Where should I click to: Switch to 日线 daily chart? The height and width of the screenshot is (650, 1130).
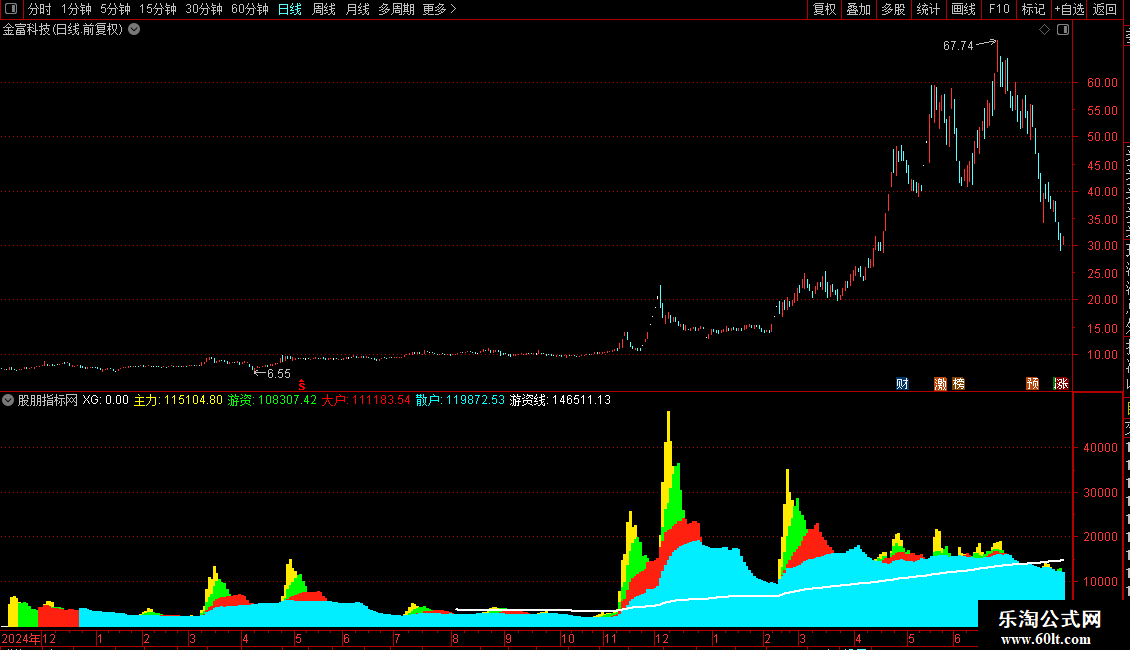(290, 9)
